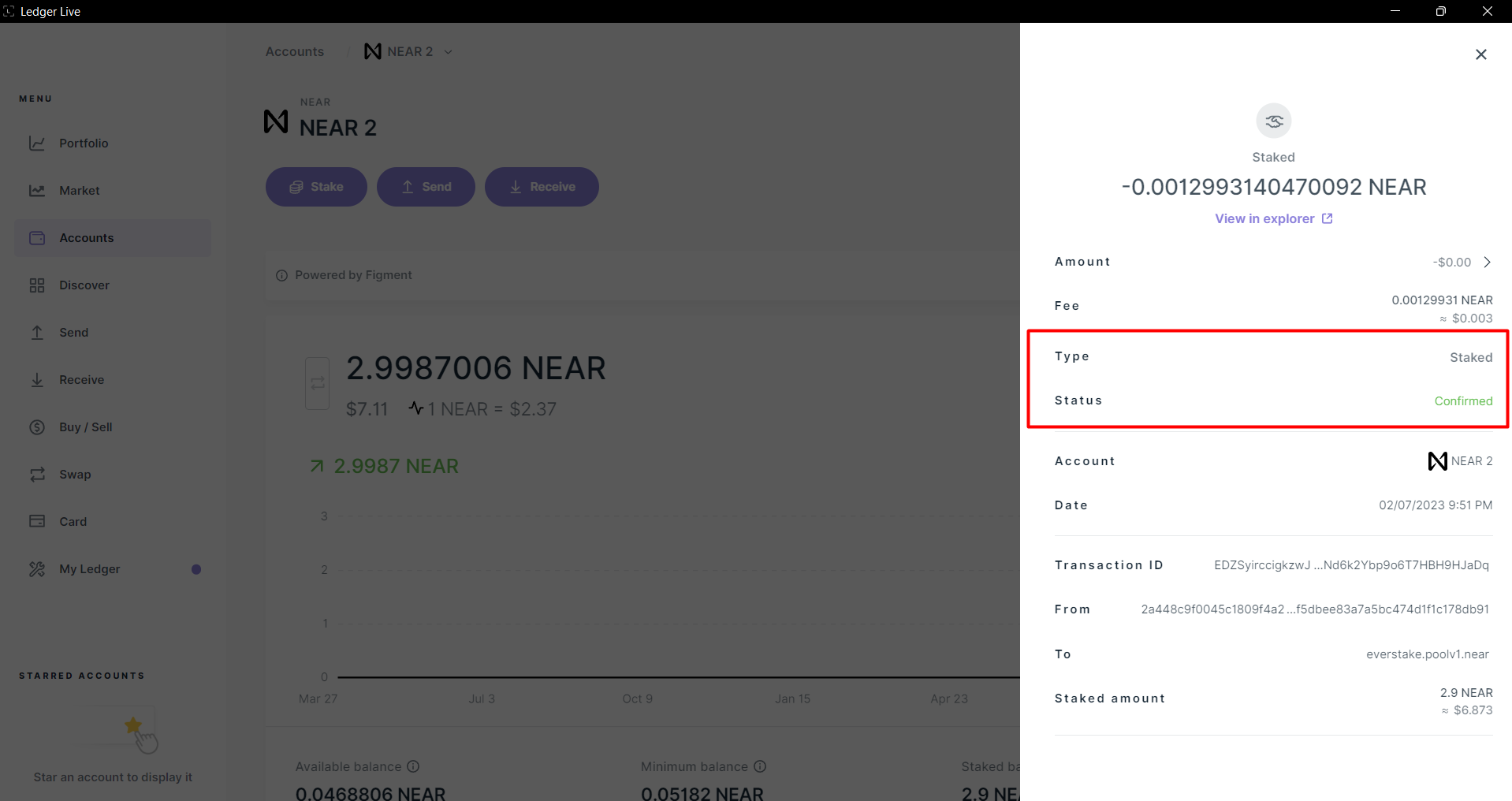This screenshot has width=1512, height=801.
Task: Restore down the Ledger Live window
Action: (1441, 11)
